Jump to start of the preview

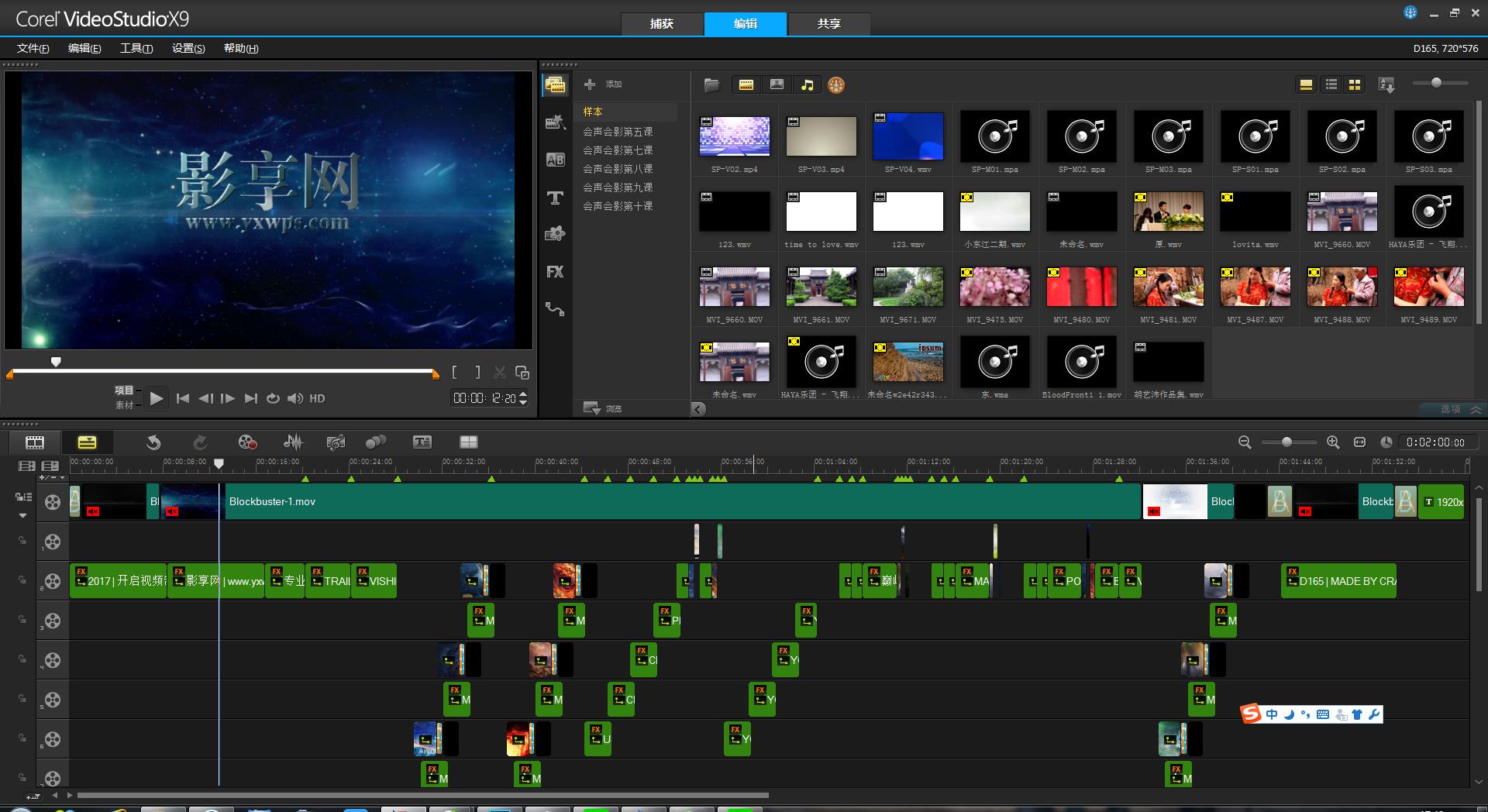(183, 398)
